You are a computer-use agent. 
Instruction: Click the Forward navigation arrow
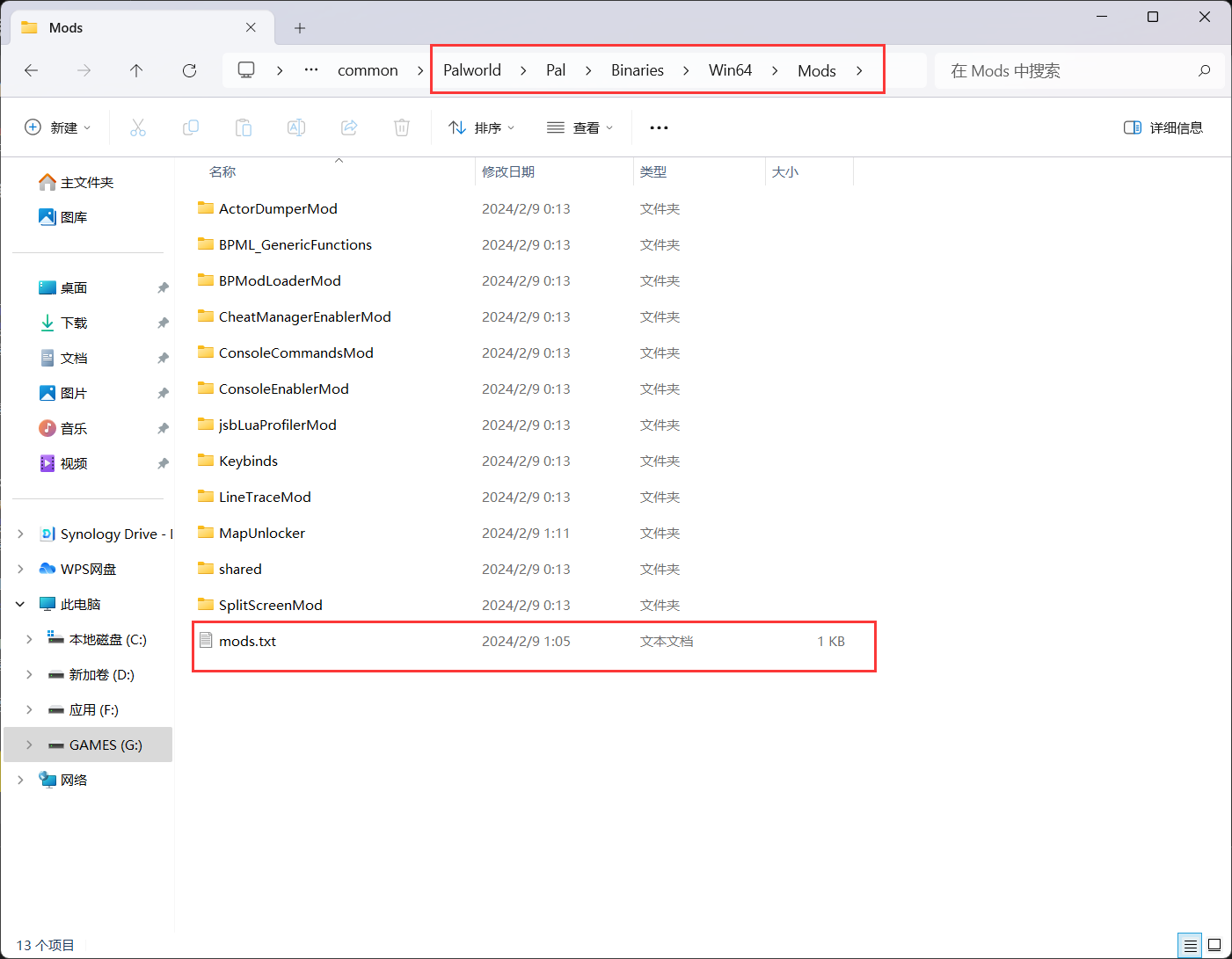tap(84, 70)
